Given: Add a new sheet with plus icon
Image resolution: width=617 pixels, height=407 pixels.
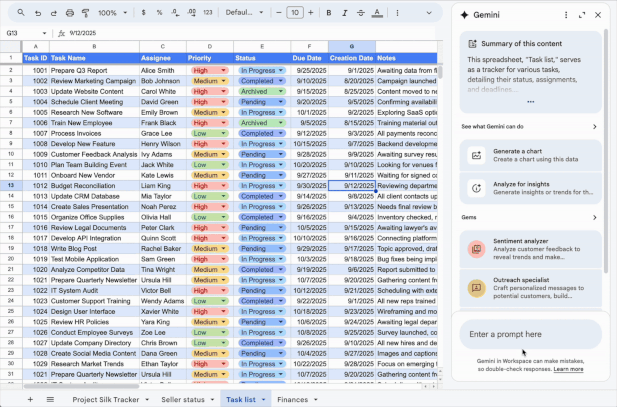Looking at the screenshot, I should point(29,399).
